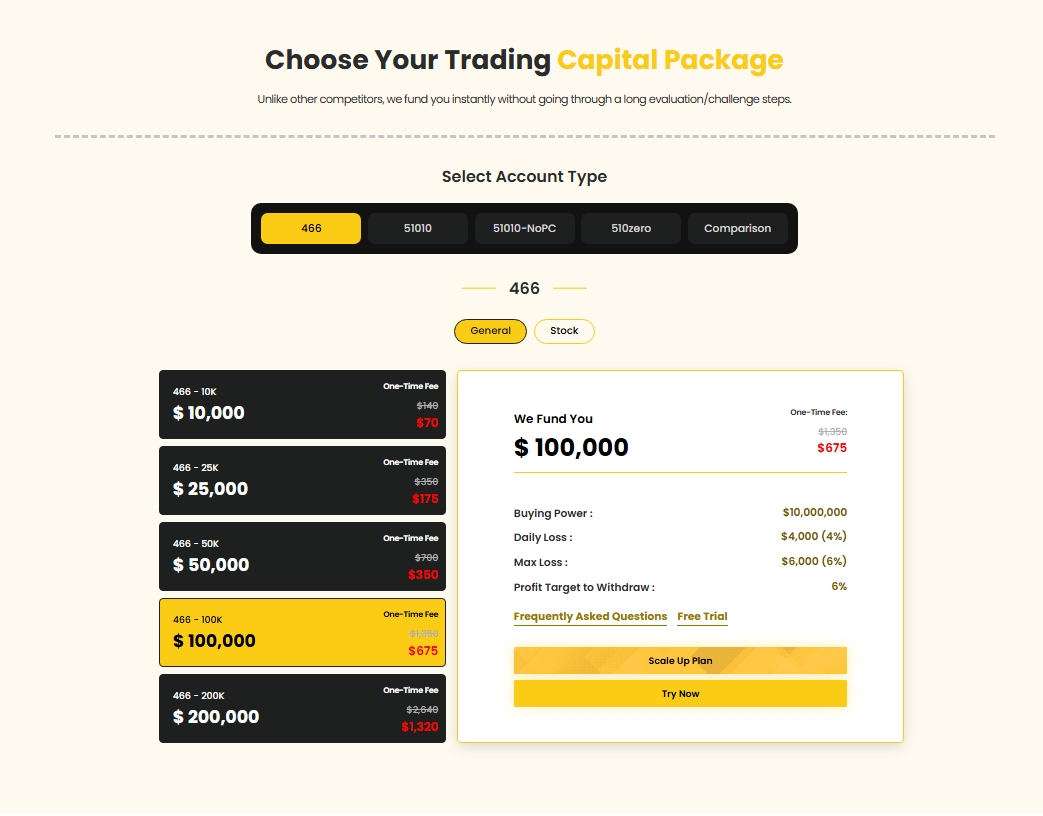Screen dimensions: 1043x816
Task: Pick the $25,000 package card
Action: click(x=302, y=480)
